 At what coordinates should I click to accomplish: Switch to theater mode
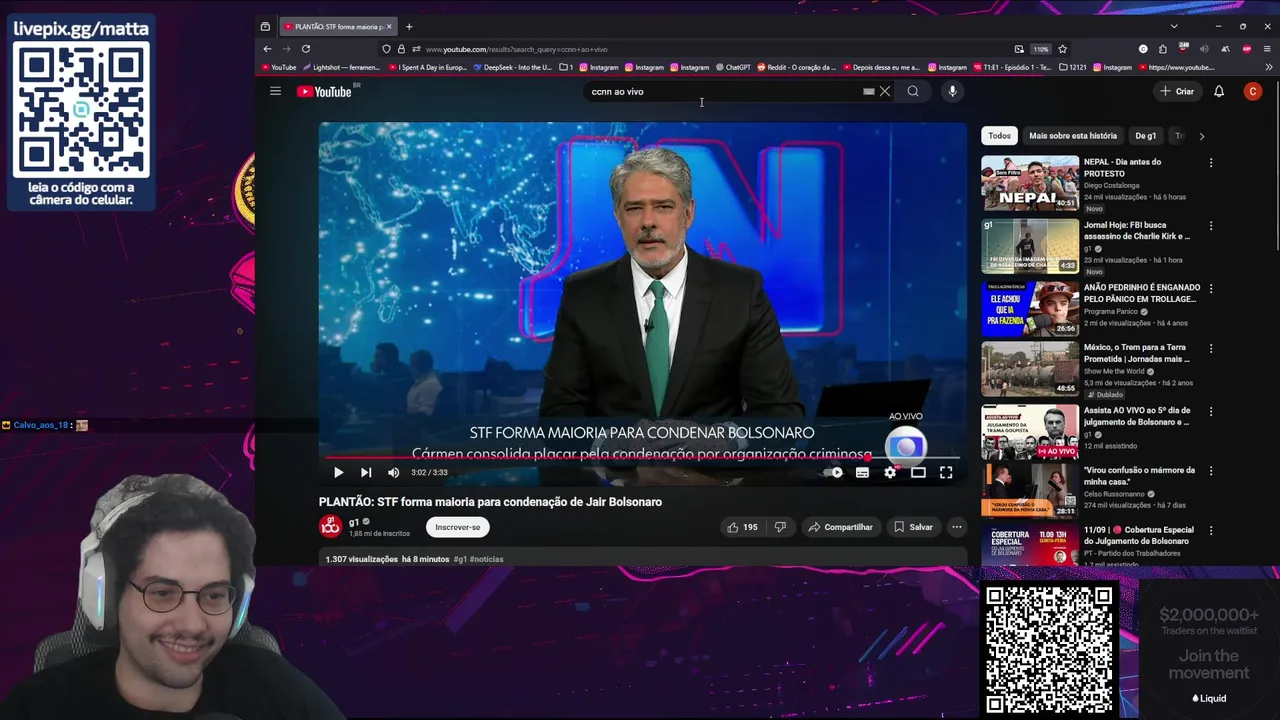pyautogui.click(x=918, y=473)
